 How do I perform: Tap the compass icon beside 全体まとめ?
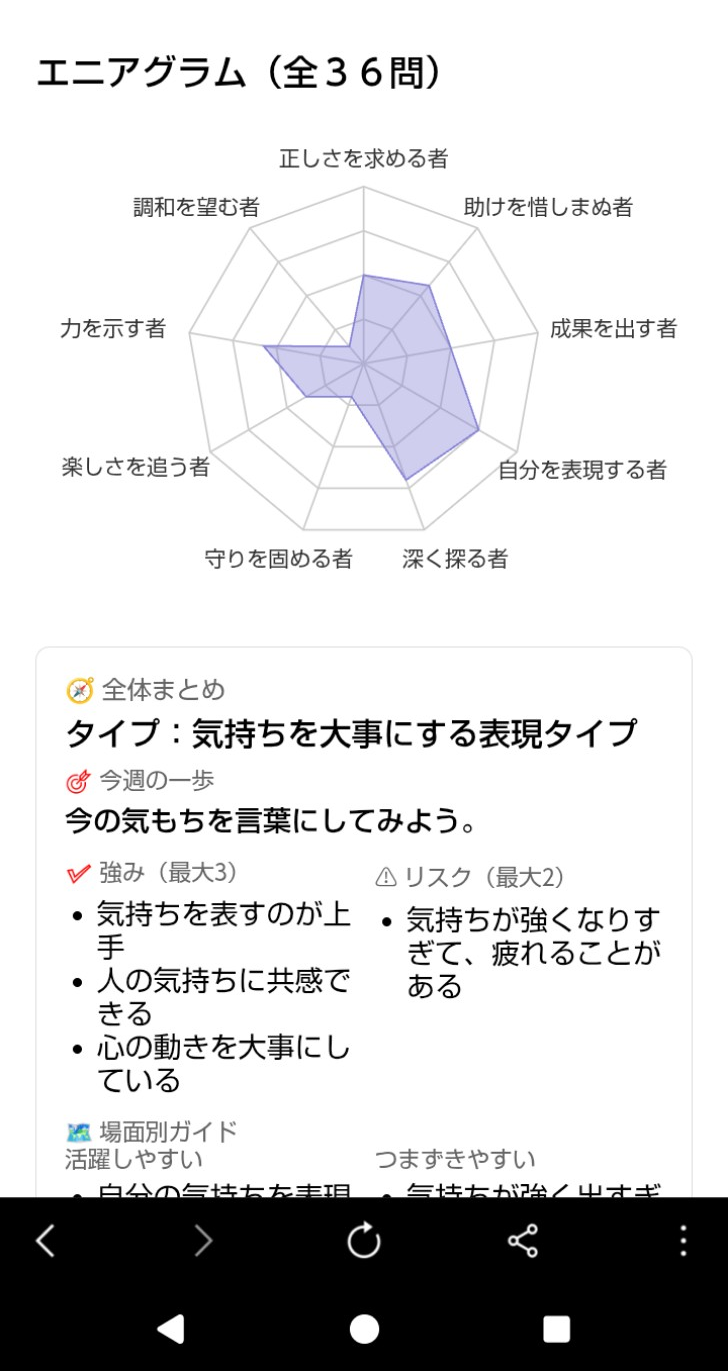[x=79, y=690]
